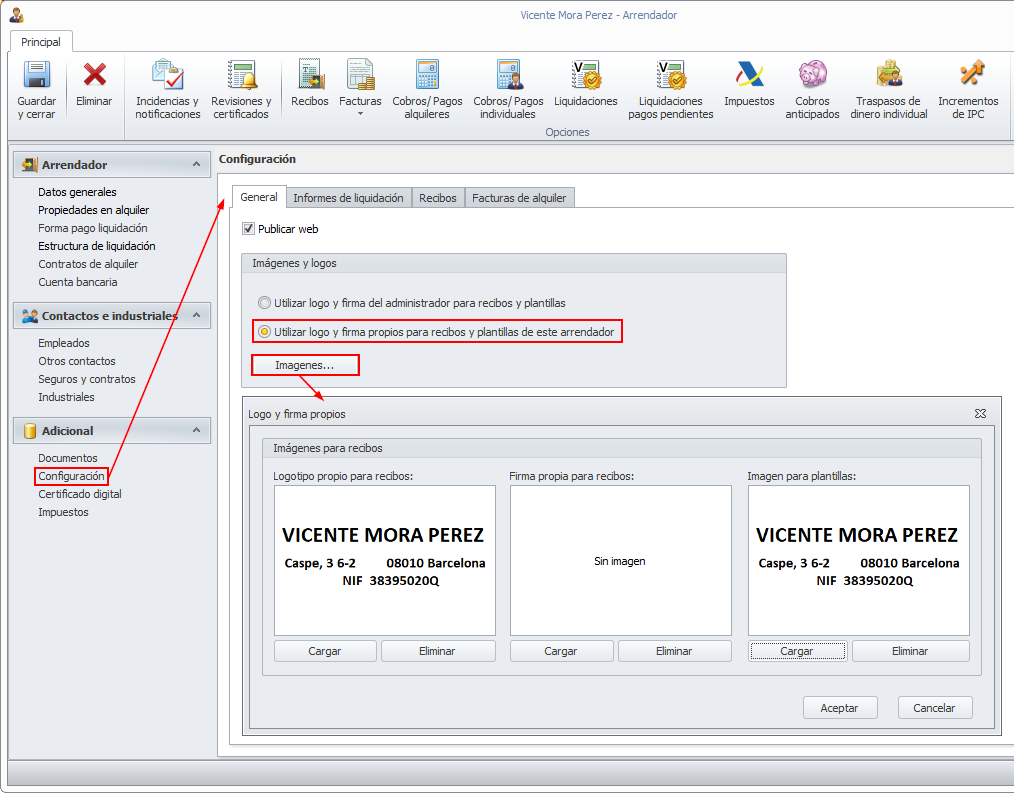Close the Logo y firma propios dialog

980,413
